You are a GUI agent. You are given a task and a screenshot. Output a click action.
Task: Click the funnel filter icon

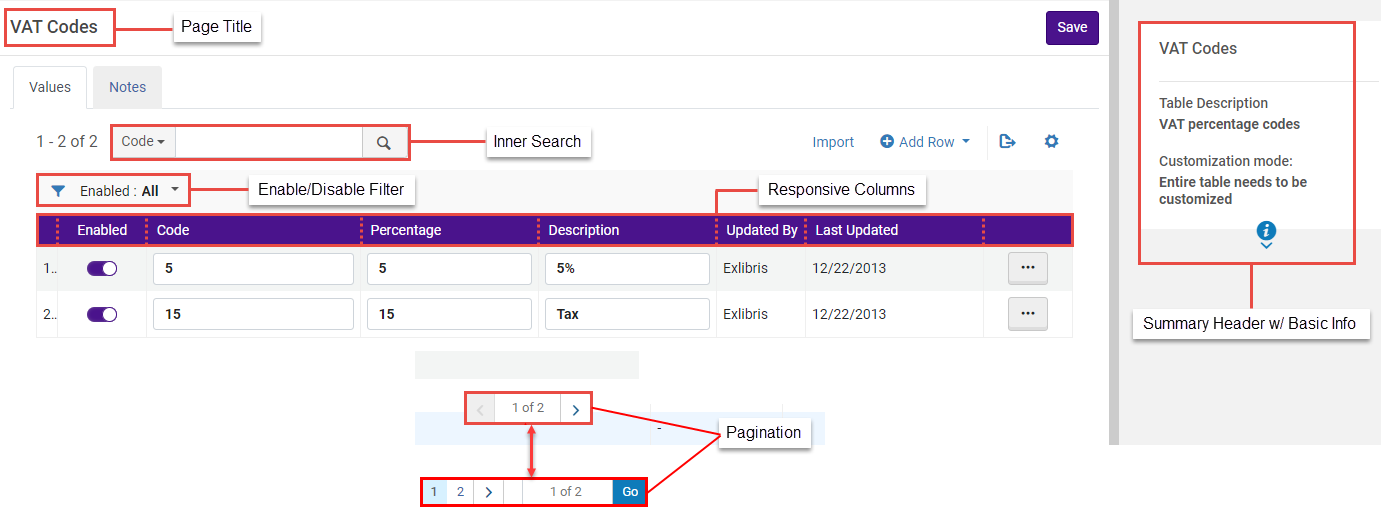click(x=58, y=190)
